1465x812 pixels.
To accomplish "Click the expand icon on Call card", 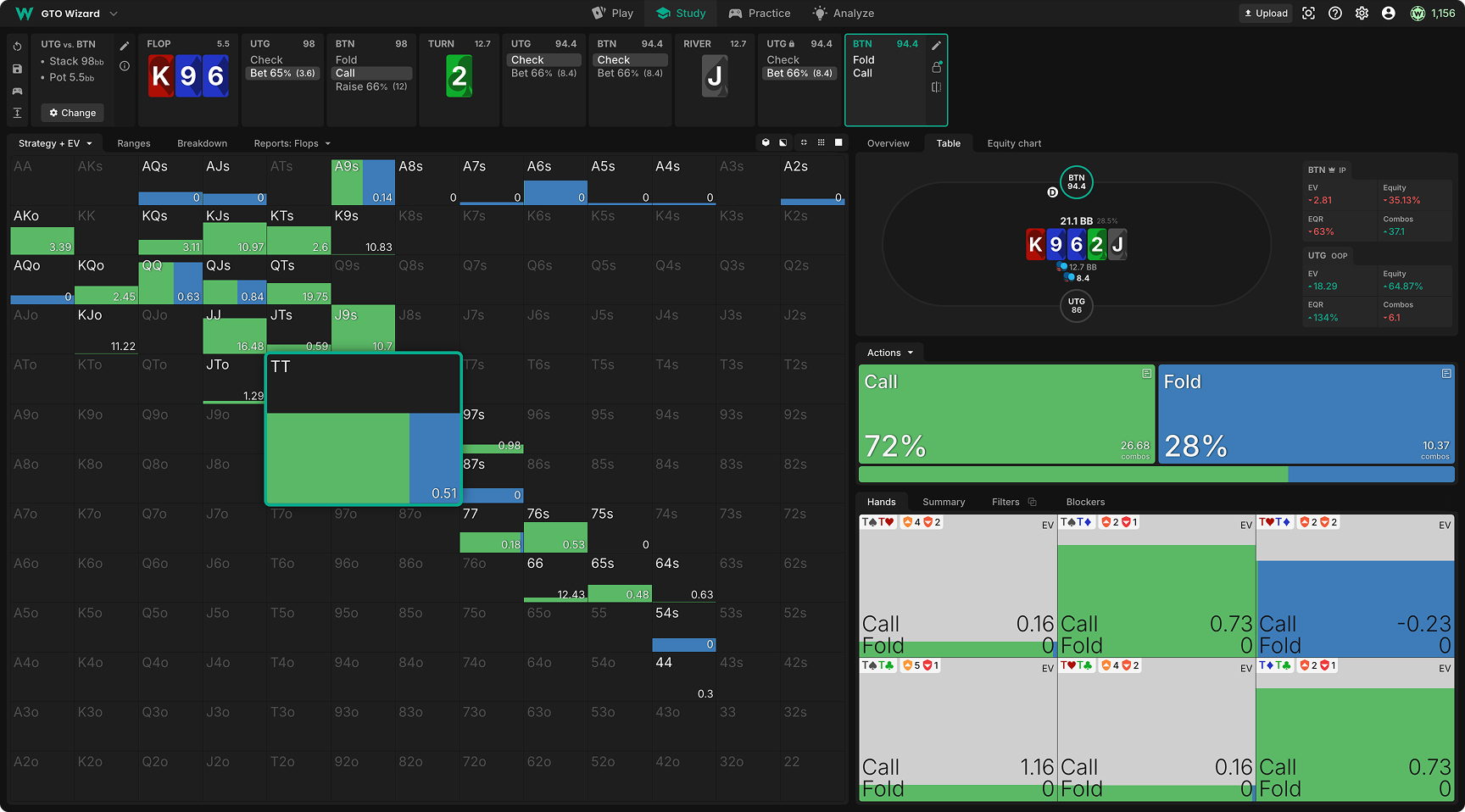I will pyautogui.click(x=1146, y=374).
